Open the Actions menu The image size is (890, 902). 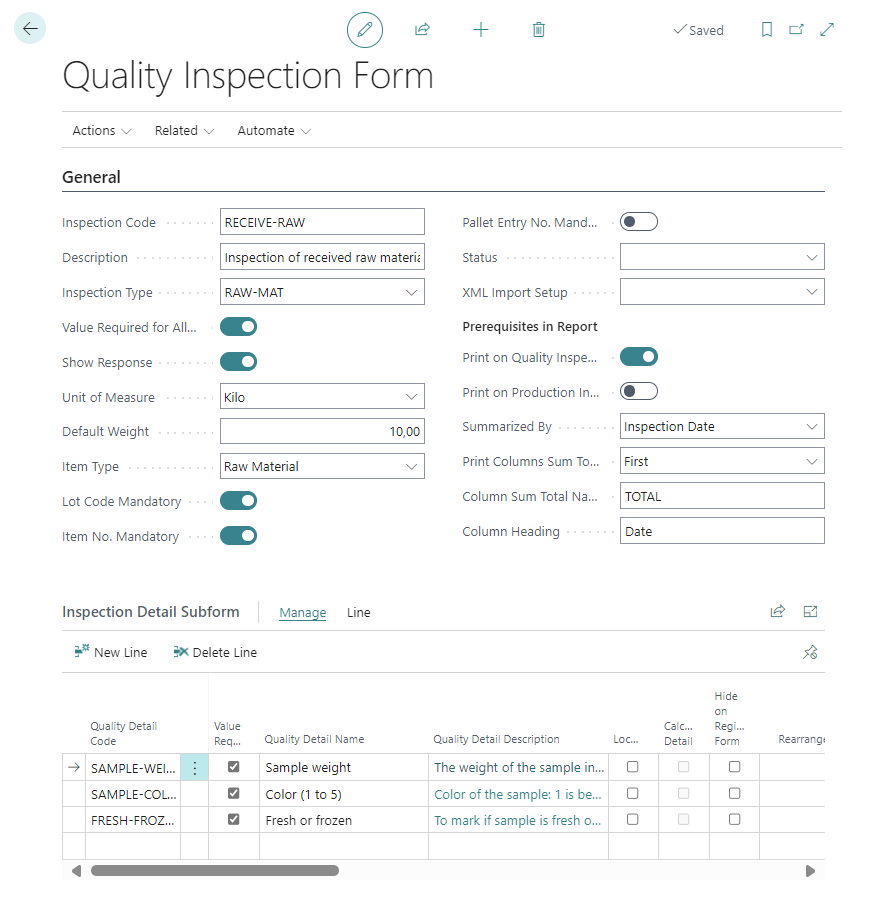click(x=101, y=131)
